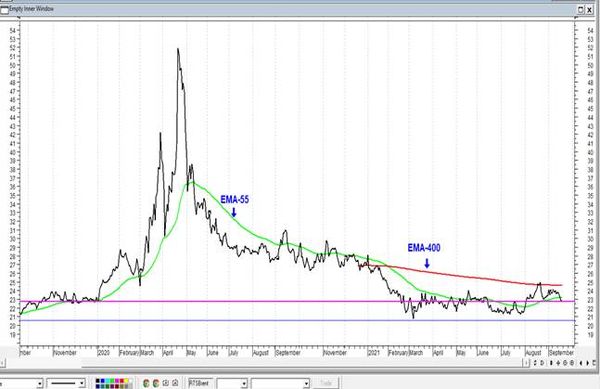Click the first circular refresh icon
The width and height of the screenshot is (600, 389).
pyautogui.click(x=146, y=383)
